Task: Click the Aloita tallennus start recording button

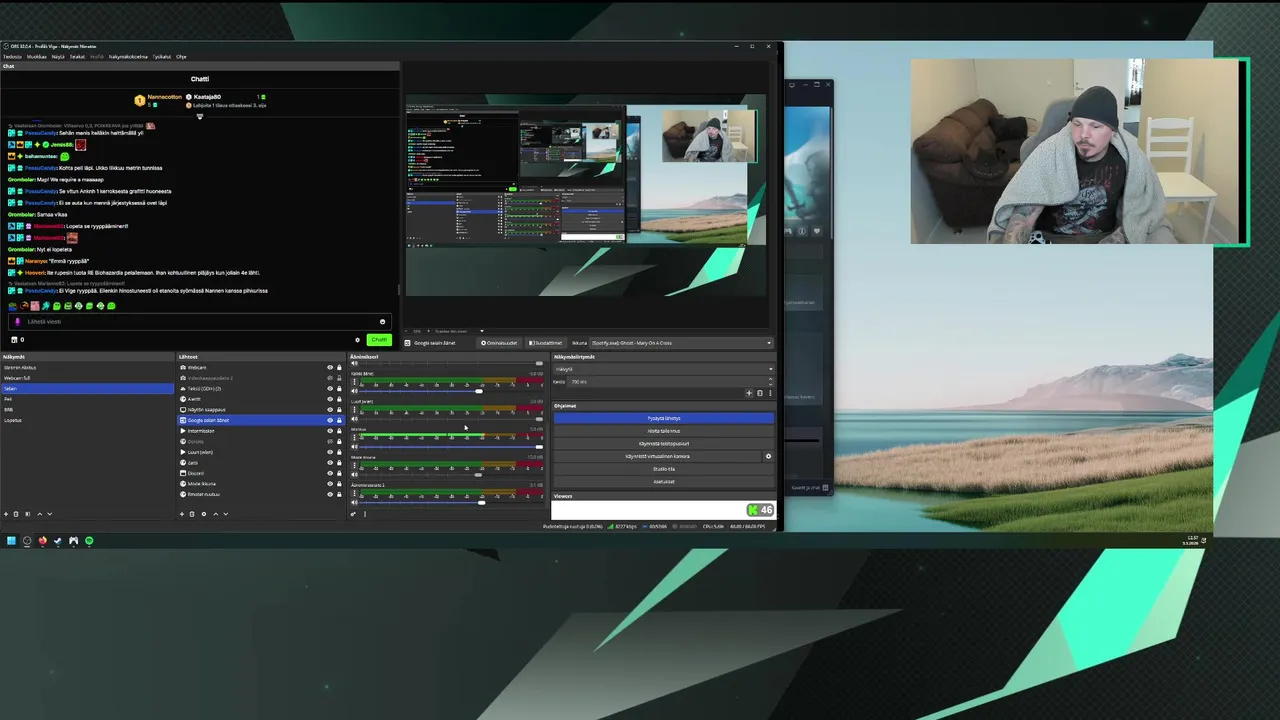Action: [x=664, y=431]
